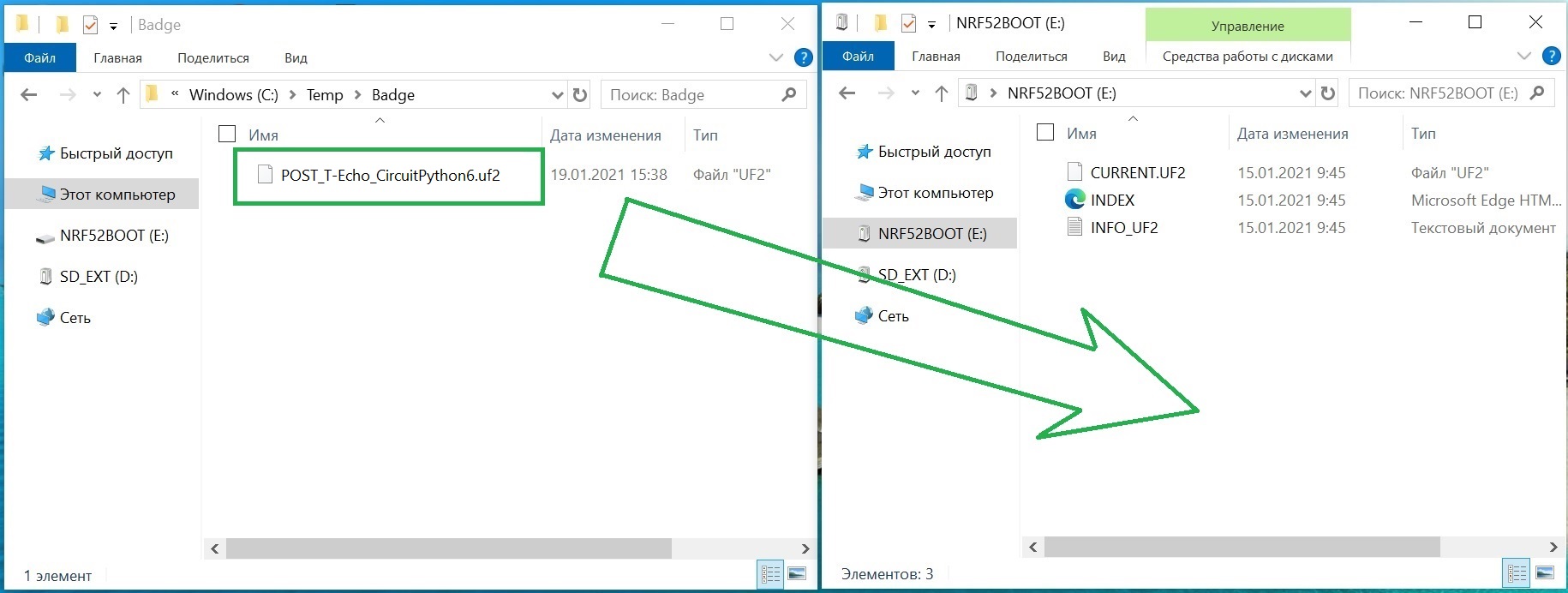The image size is (1568, 593).
Task: Select Быстрый доступ in NRF52BOOT window sidebar
Action: 925,152
